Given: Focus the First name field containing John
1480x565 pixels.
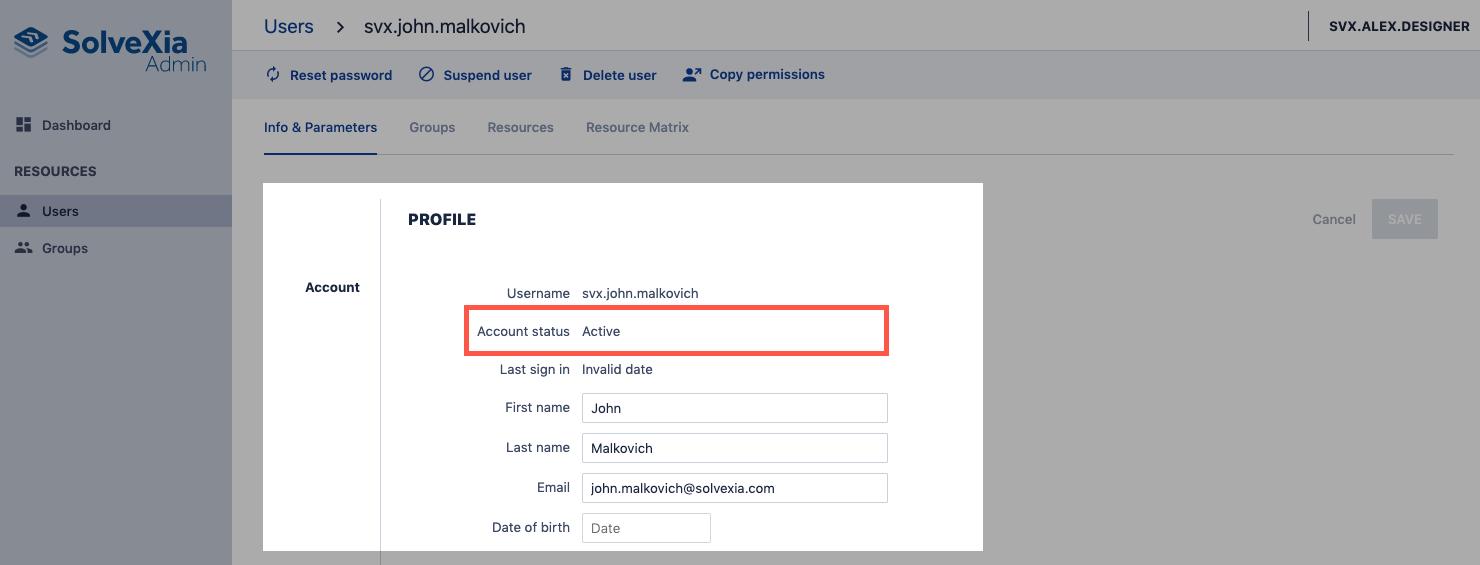Looking at the screenshot, I should (734, 408).
